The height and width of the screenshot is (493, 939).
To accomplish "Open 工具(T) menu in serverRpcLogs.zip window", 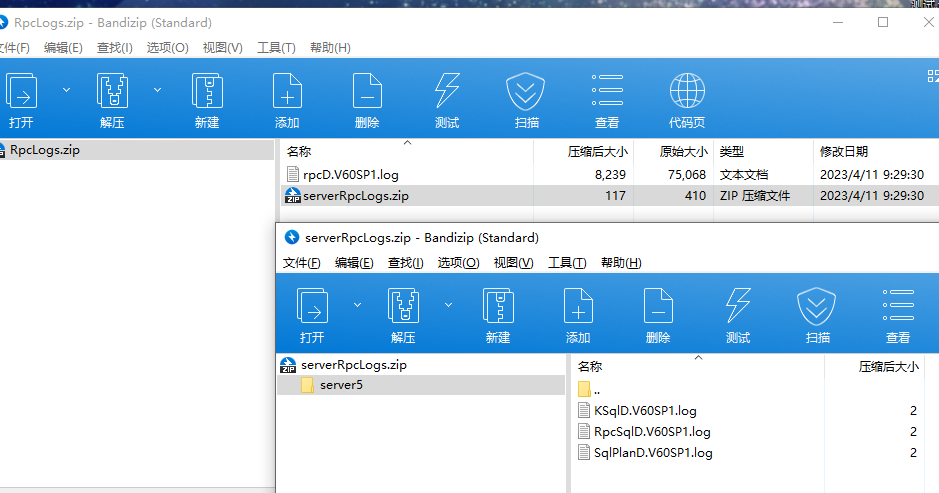I will pos(567,263).
